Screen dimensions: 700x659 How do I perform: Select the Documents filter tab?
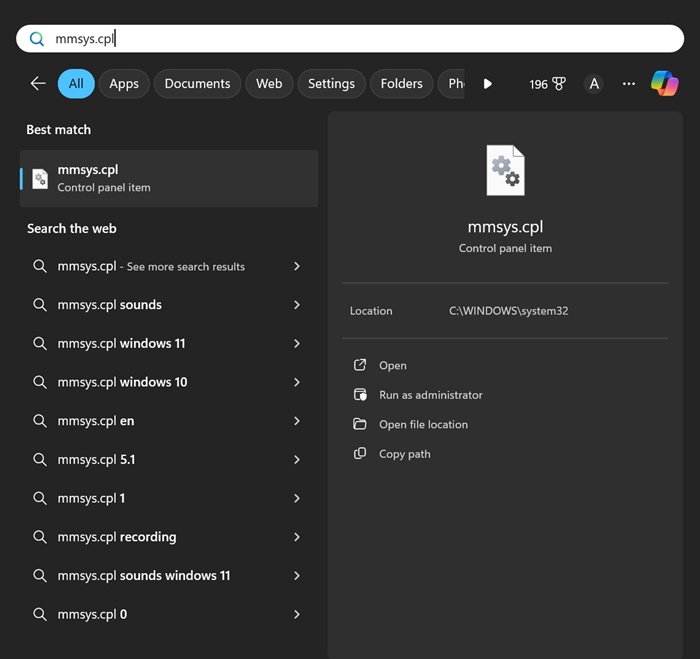[x=197, y=84]
